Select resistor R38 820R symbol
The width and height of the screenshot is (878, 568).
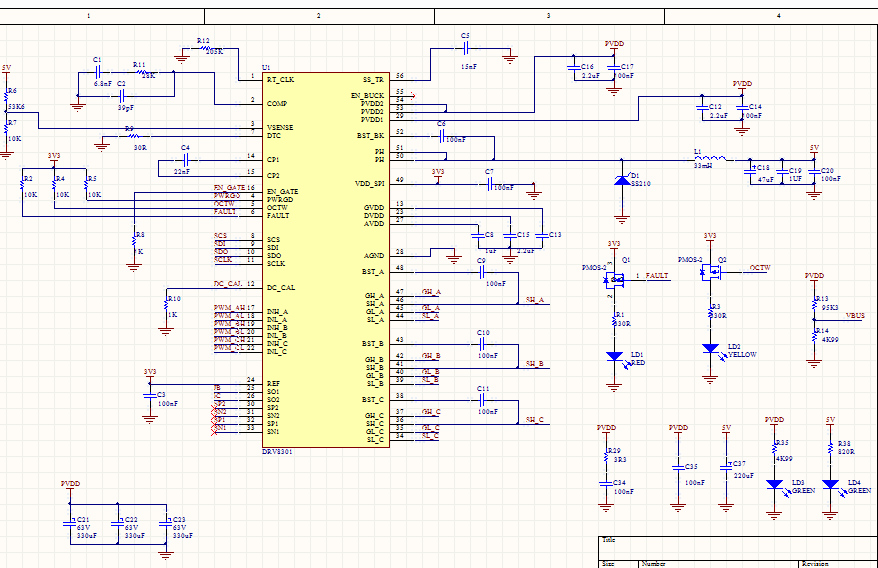[830, 448]
